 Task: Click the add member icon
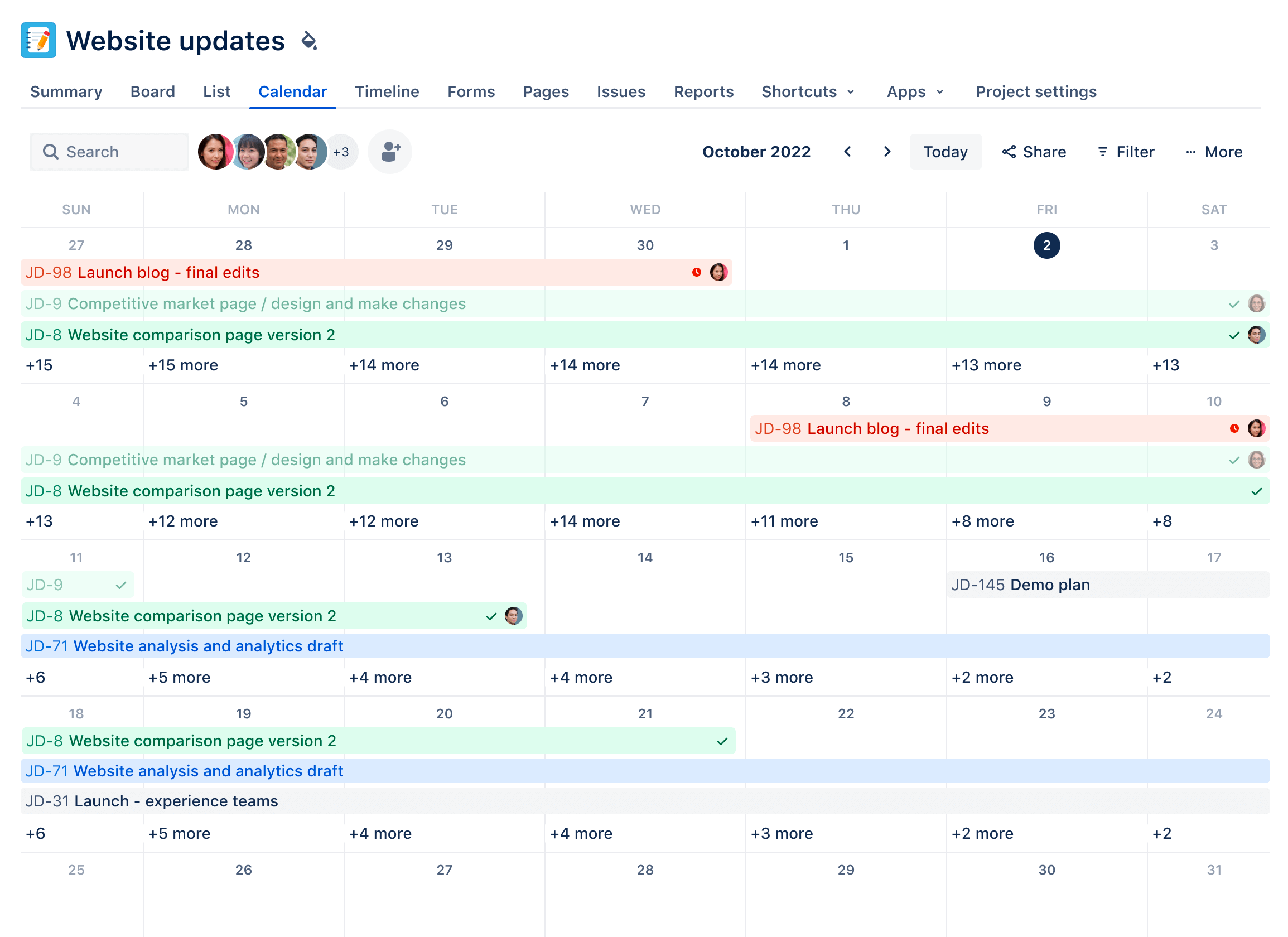(x=390, y=151)
